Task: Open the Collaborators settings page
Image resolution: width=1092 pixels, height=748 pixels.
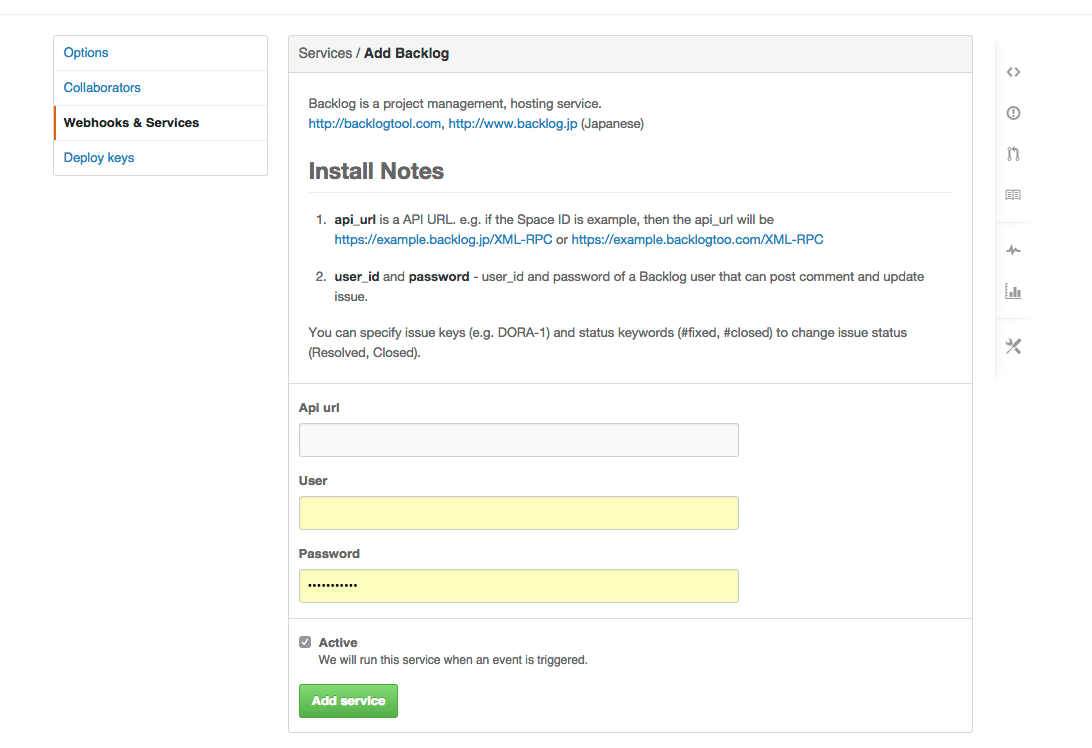Action: [102, 88]
